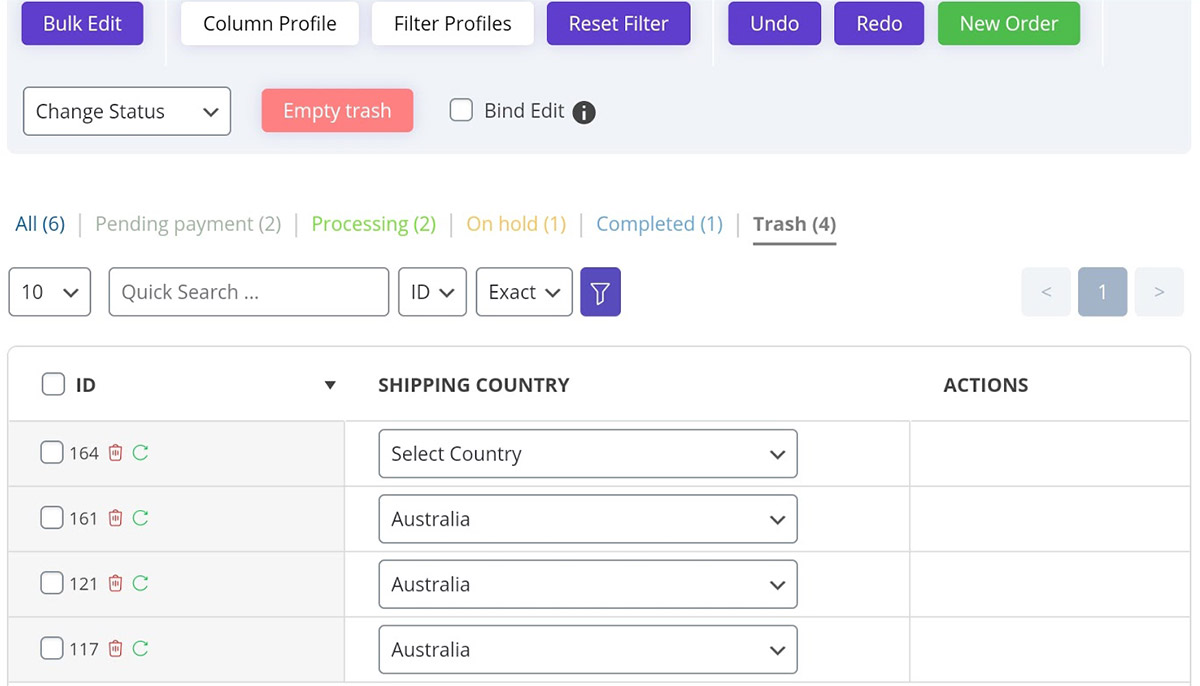Open Column Profile
1200x686 pixels.
pos(270,24)
